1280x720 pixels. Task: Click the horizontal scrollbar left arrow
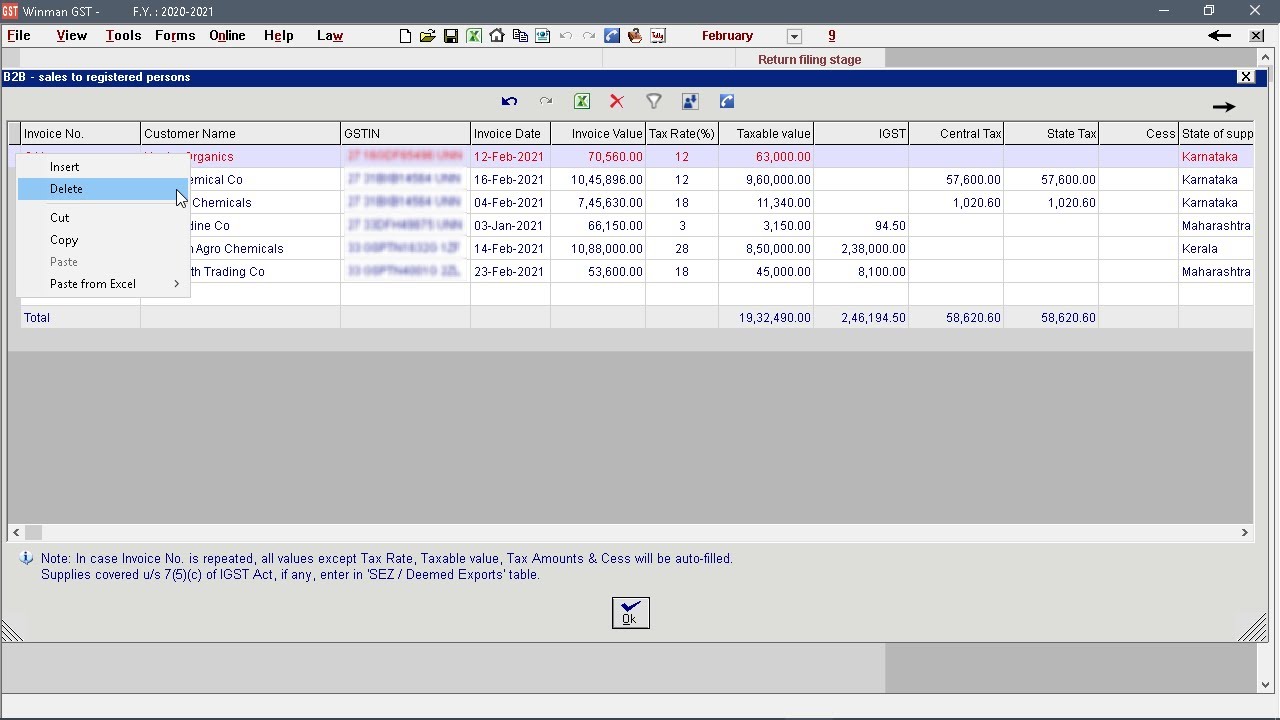[16, 533]
